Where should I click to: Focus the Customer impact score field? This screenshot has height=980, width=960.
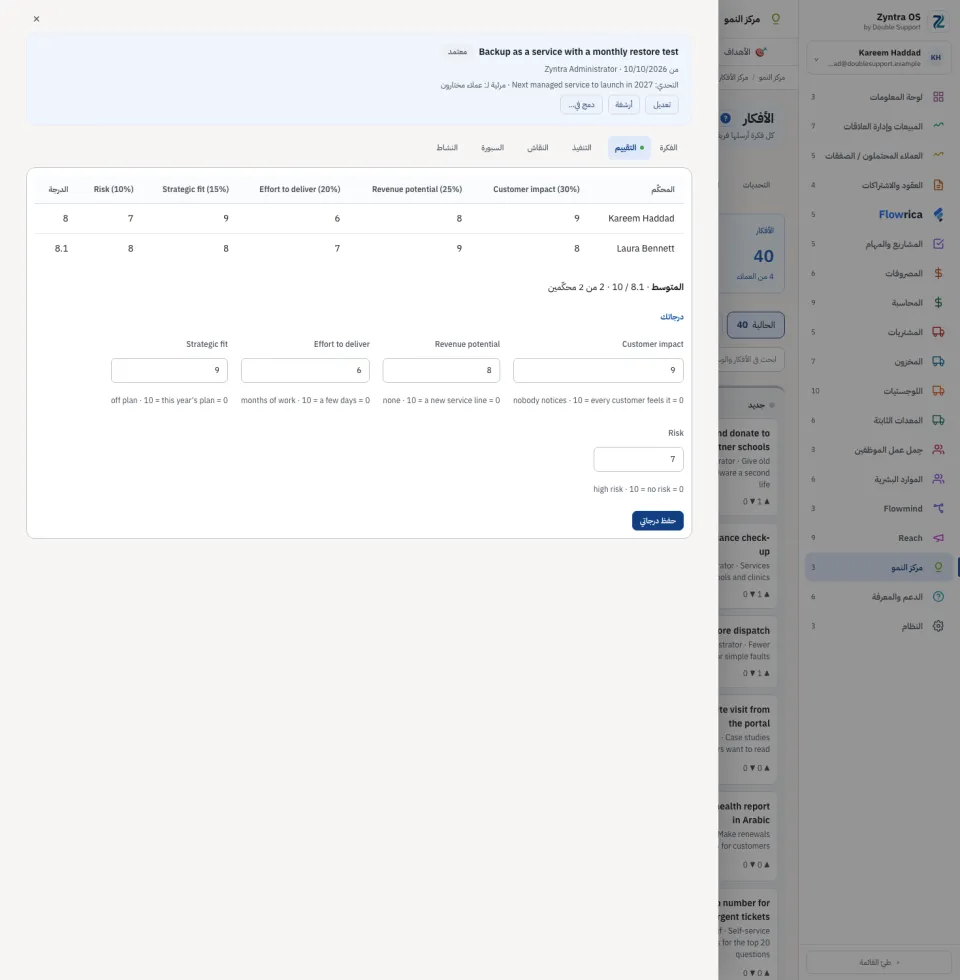(598, 371)
